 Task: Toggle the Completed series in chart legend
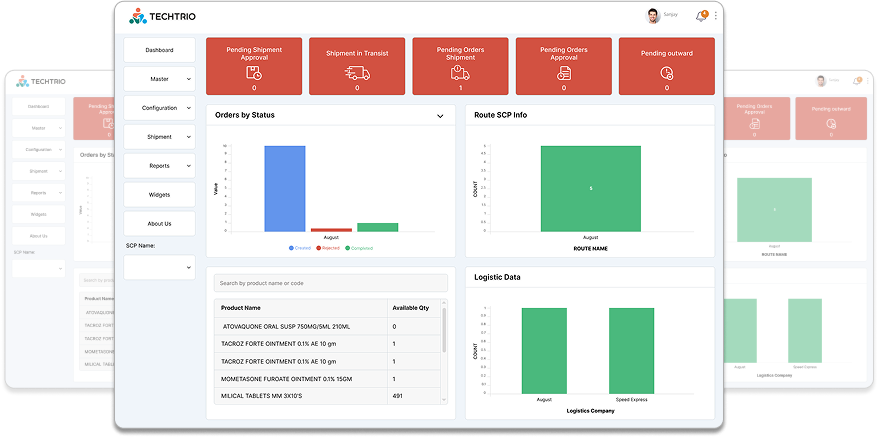pyautogui.click(x=359, y=247)
